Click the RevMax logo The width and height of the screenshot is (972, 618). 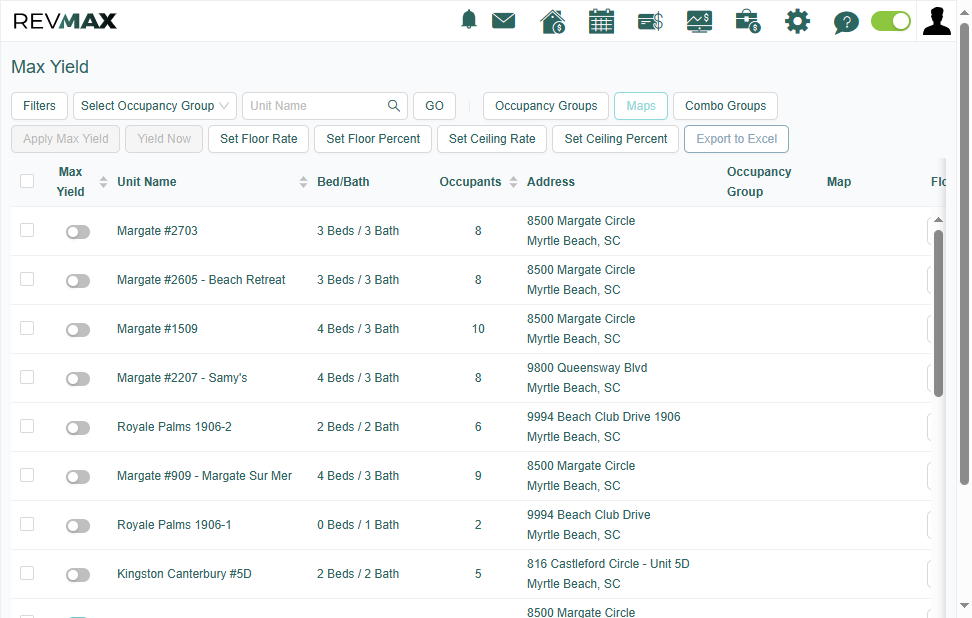(65, 21)
